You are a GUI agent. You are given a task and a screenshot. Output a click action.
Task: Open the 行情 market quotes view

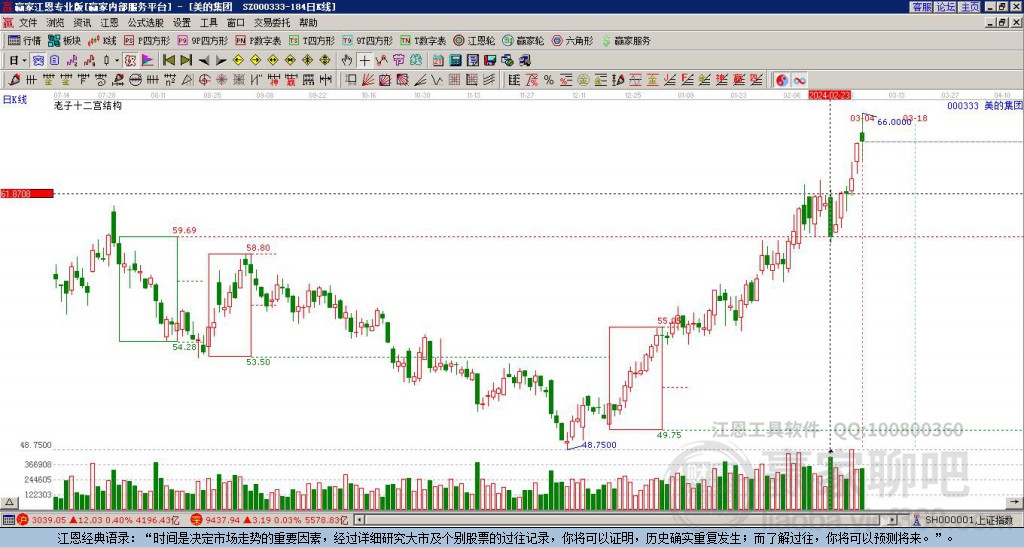pyautogui.click(x=24, y=40)
